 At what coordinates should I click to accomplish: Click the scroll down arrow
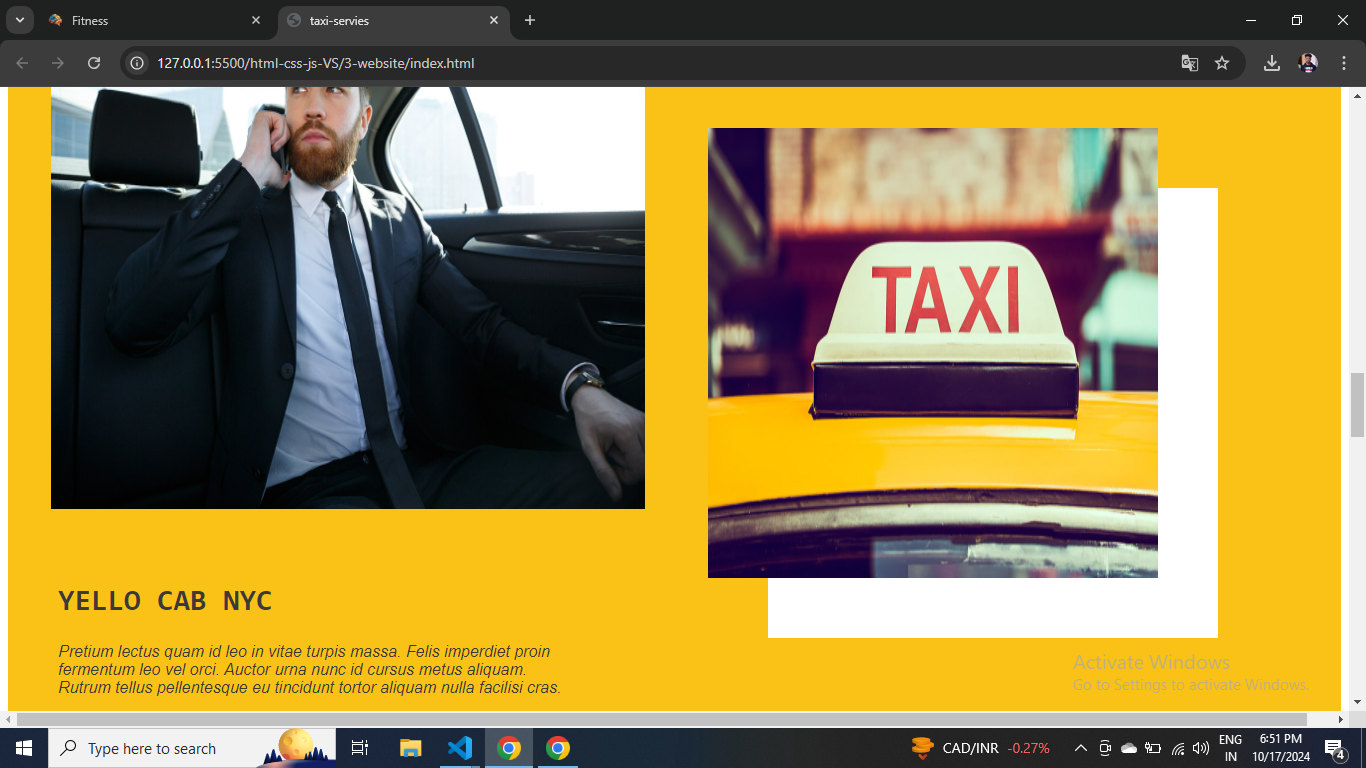point(1357,702)
